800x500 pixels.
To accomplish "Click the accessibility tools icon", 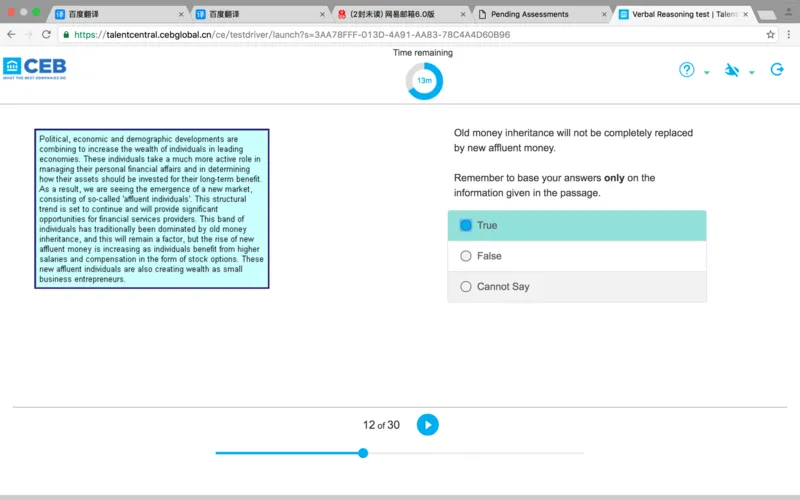I will tap(732, 70).
